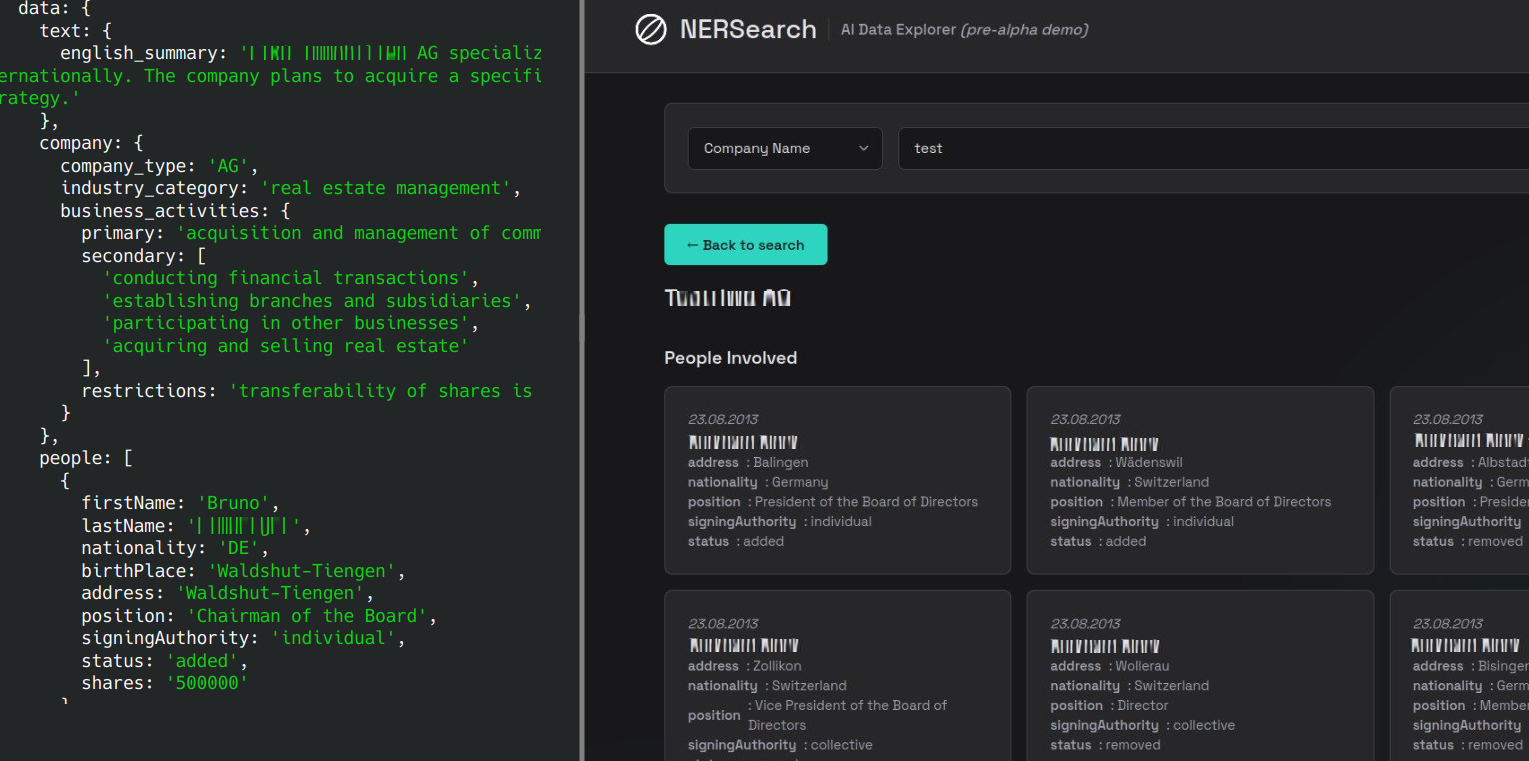Select the person card with address Wollerau
This screenshot has width=1529, height=761.
[x=1200, y=675]
